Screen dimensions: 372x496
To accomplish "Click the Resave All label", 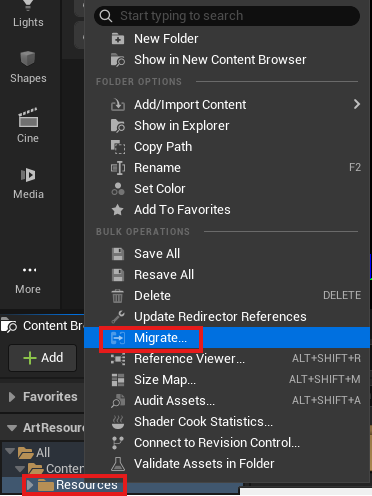I will pos(164,275).
